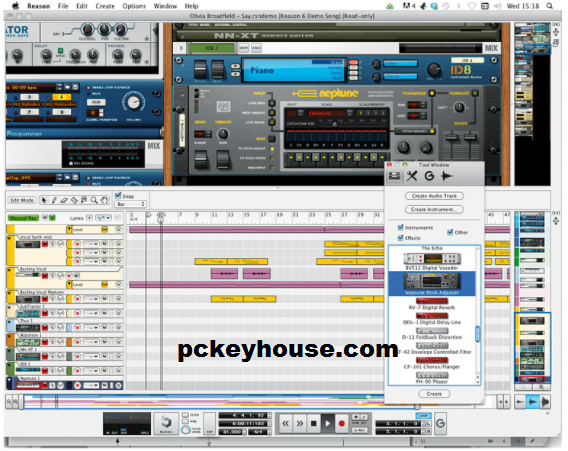The height and width of the screenshot is (451, 568).
Task: Click the Fast Forward transport button
Action: [x=300, y=423]
